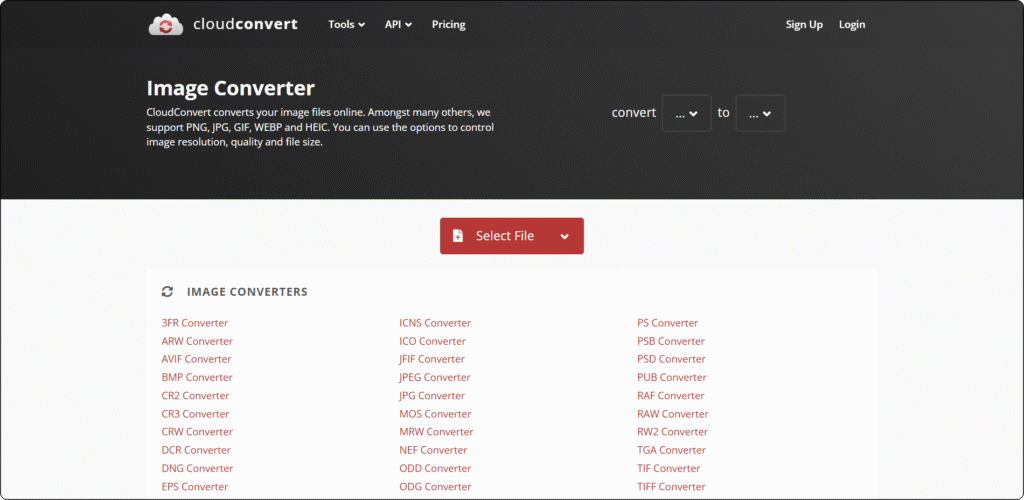Click the cloudconvert brand name text
This screenshot has height=500, width=1024.
(245, 25)
